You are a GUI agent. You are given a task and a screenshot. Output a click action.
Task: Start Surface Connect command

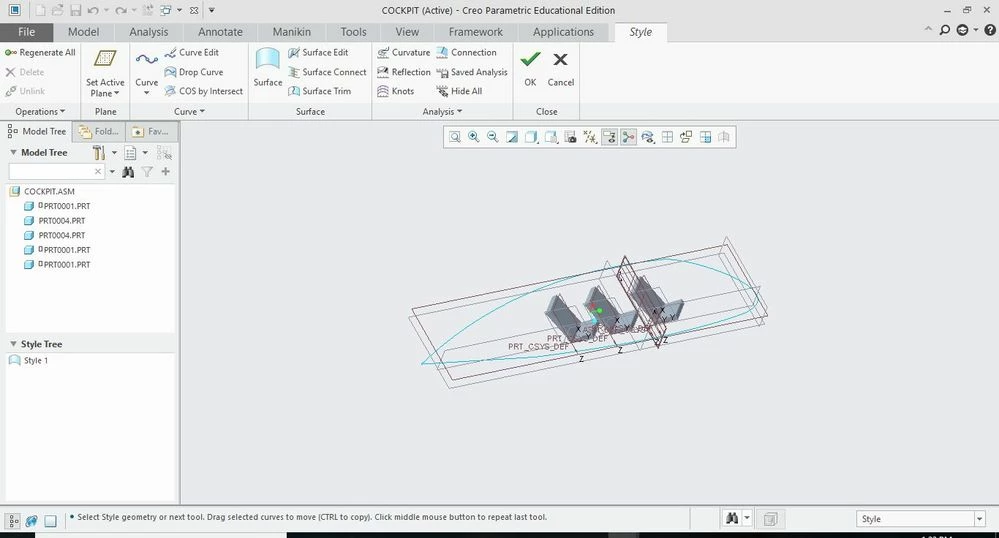click(327, 72)
